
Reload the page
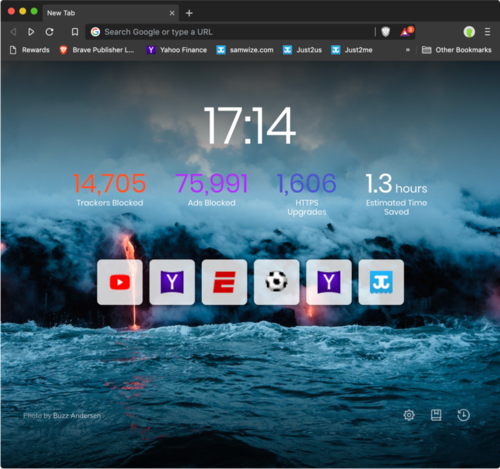(49, 32)
